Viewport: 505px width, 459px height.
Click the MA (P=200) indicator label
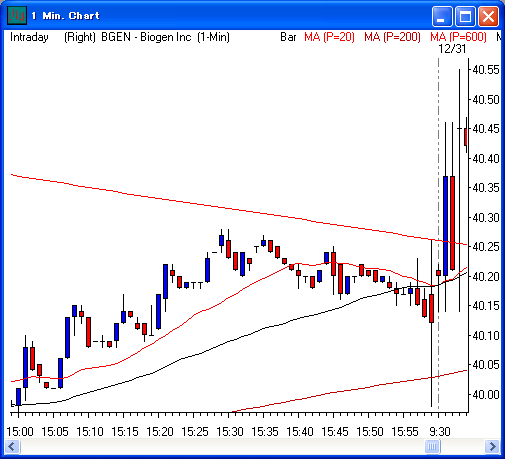(392, 37)
